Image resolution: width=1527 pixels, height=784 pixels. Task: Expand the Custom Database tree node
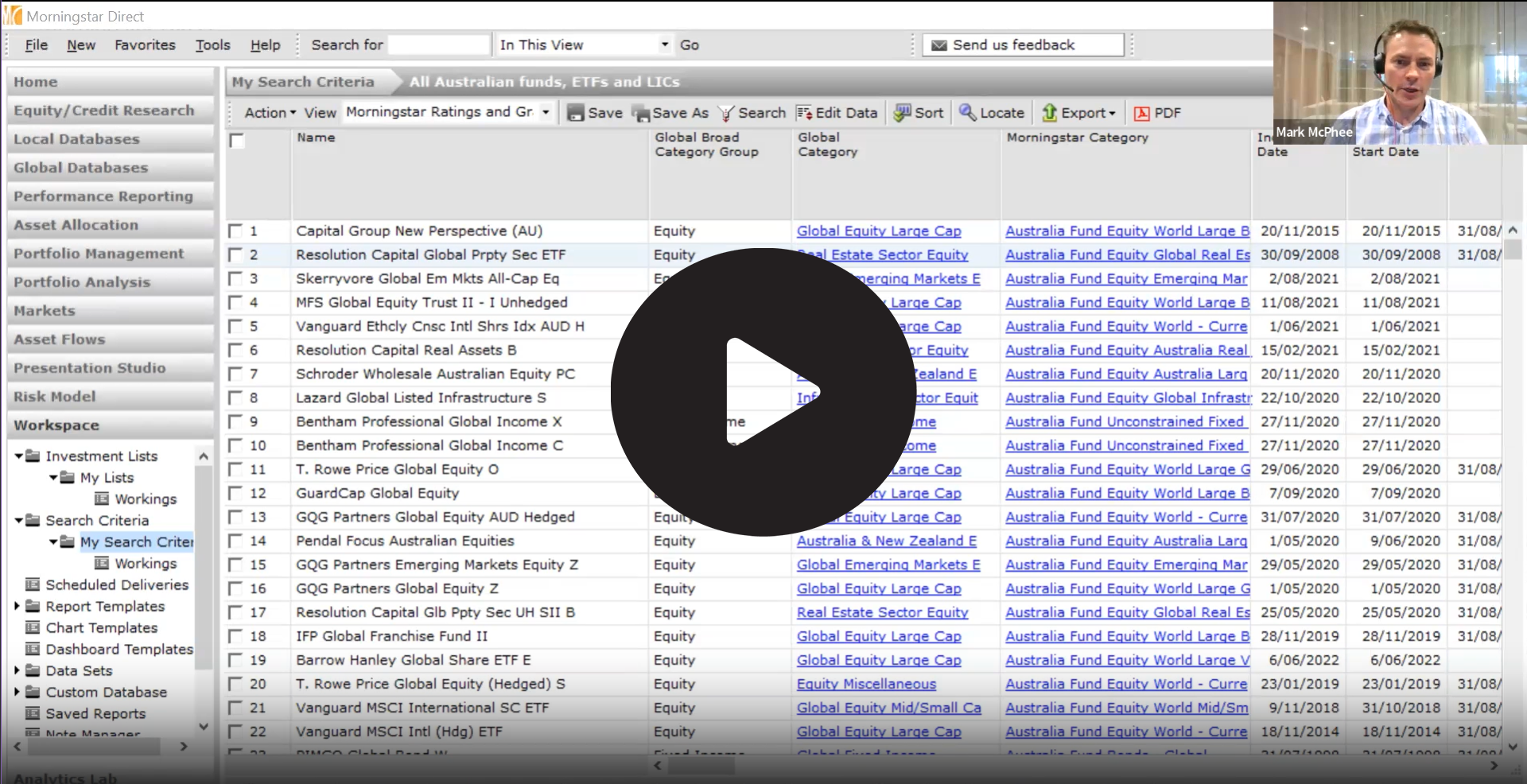click(x=17, y=692)
